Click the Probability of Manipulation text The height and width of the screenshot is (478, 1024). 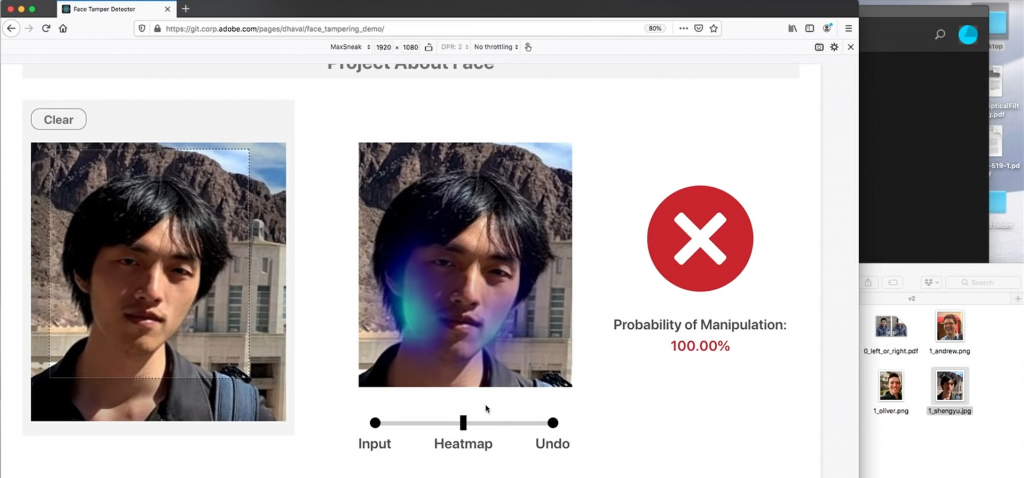pos(700,325)
